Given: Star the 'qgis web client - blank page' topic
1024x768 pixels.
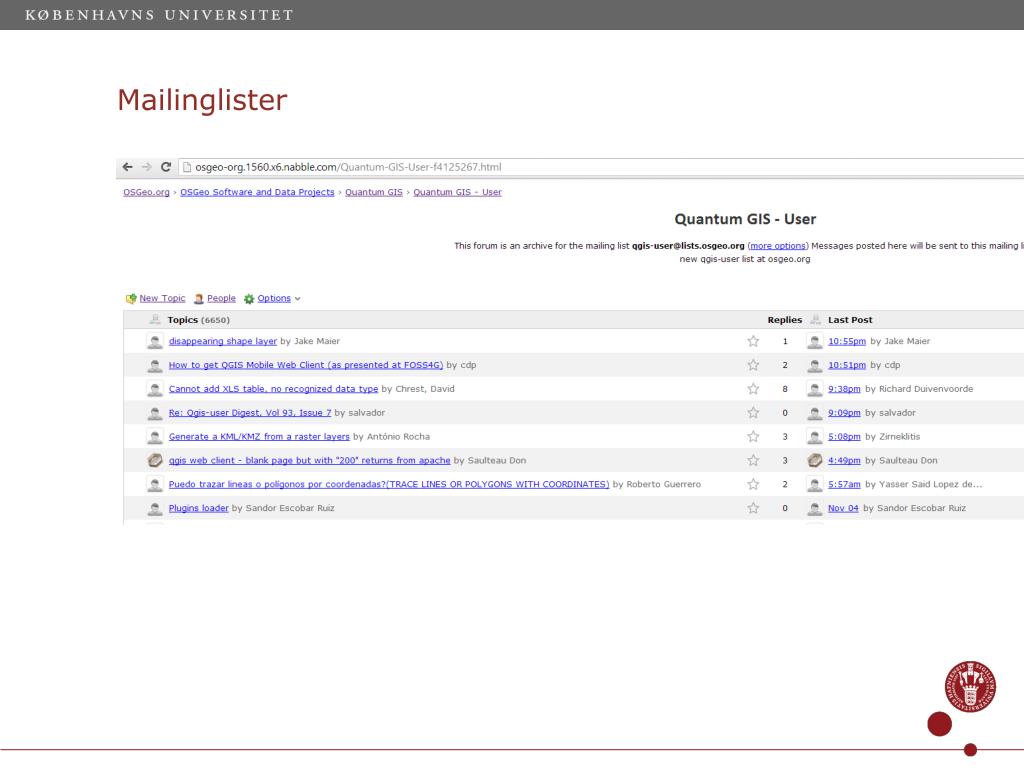Looking at the screenshot, I should (753, 460).
